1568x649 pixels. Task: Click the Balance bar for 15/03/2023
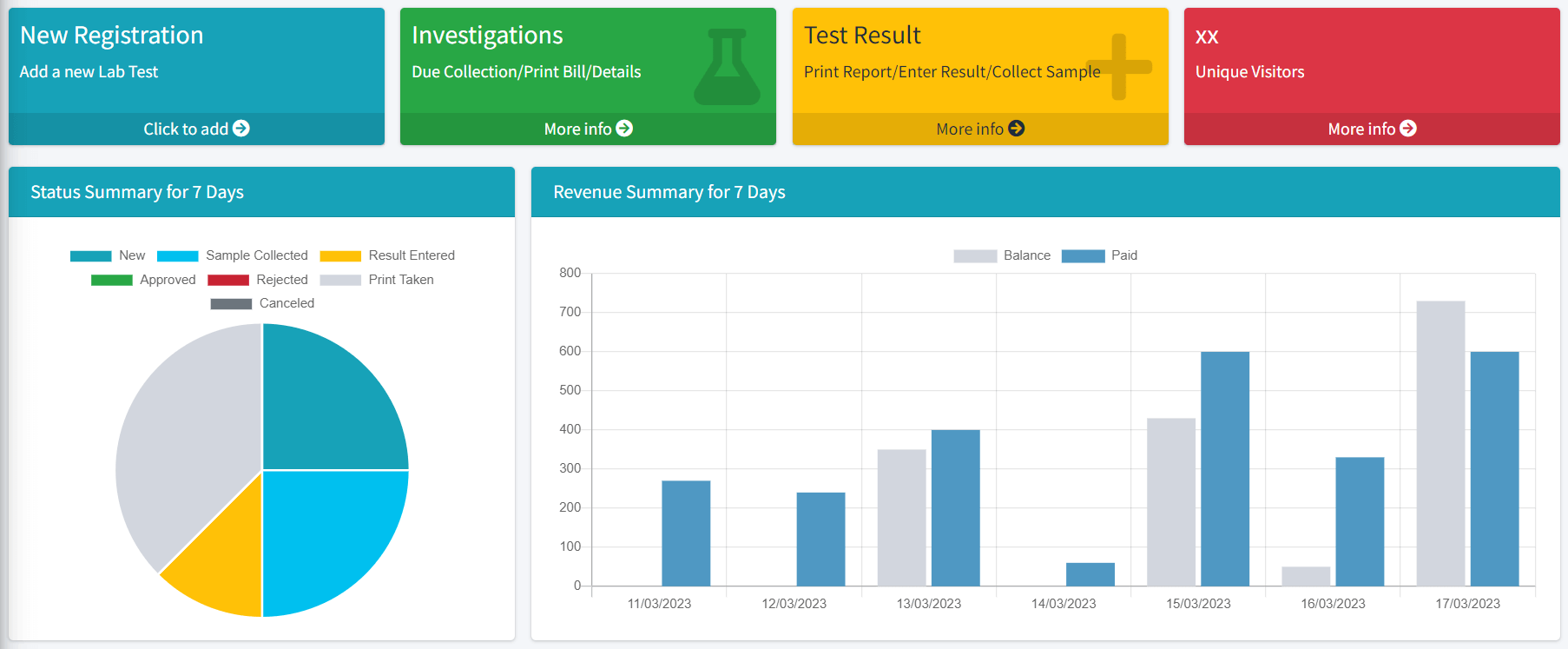click(x=1170, y=501)
